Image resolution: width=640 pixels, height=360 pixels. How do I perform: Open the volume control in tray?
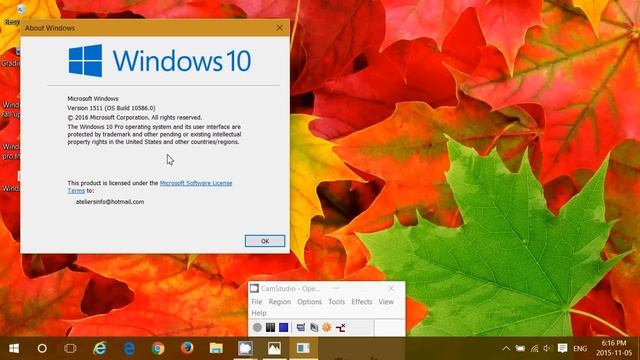tap(547, 348)
